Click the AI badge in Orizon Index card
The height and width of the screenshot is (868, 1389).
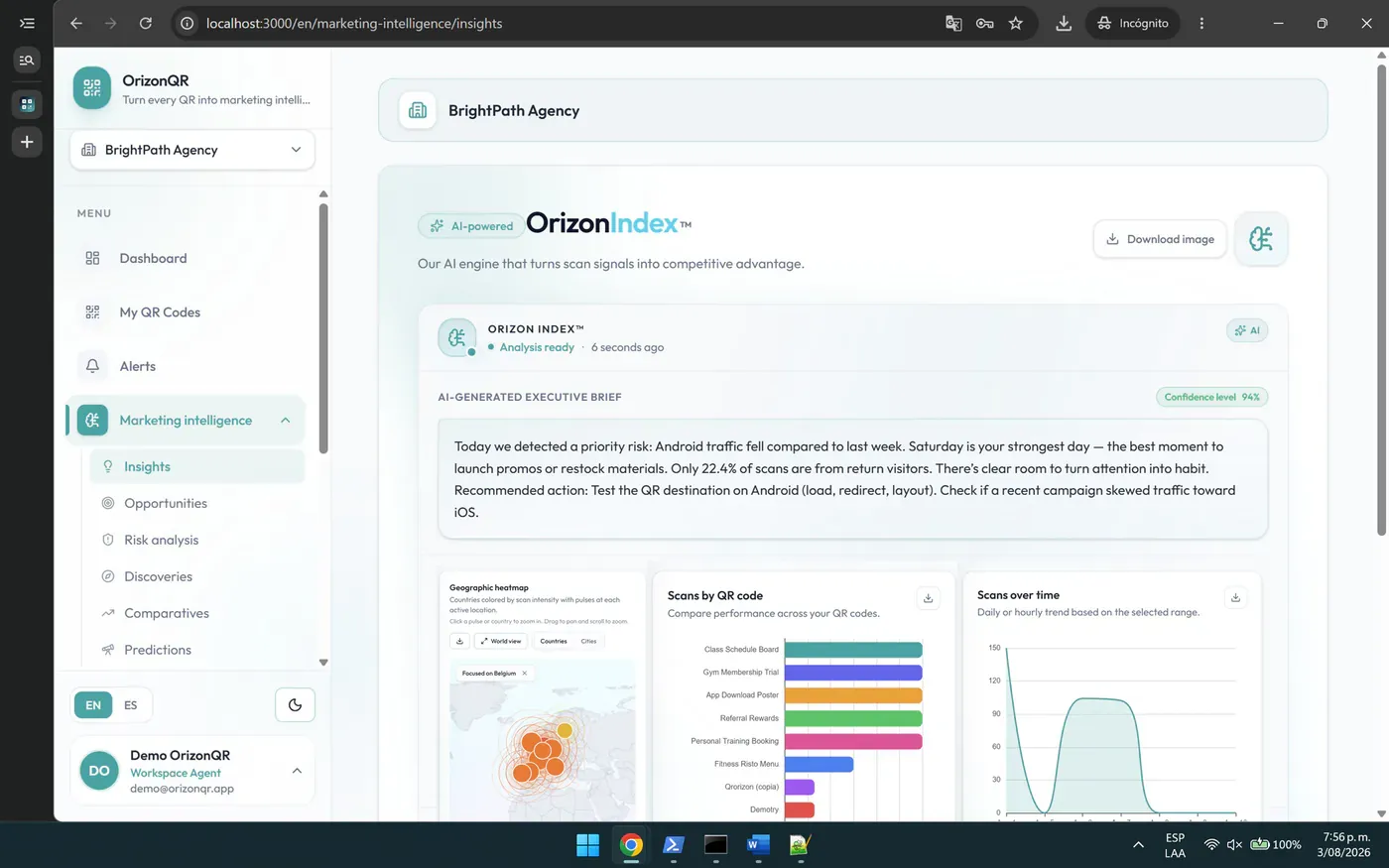(1247, 330)
